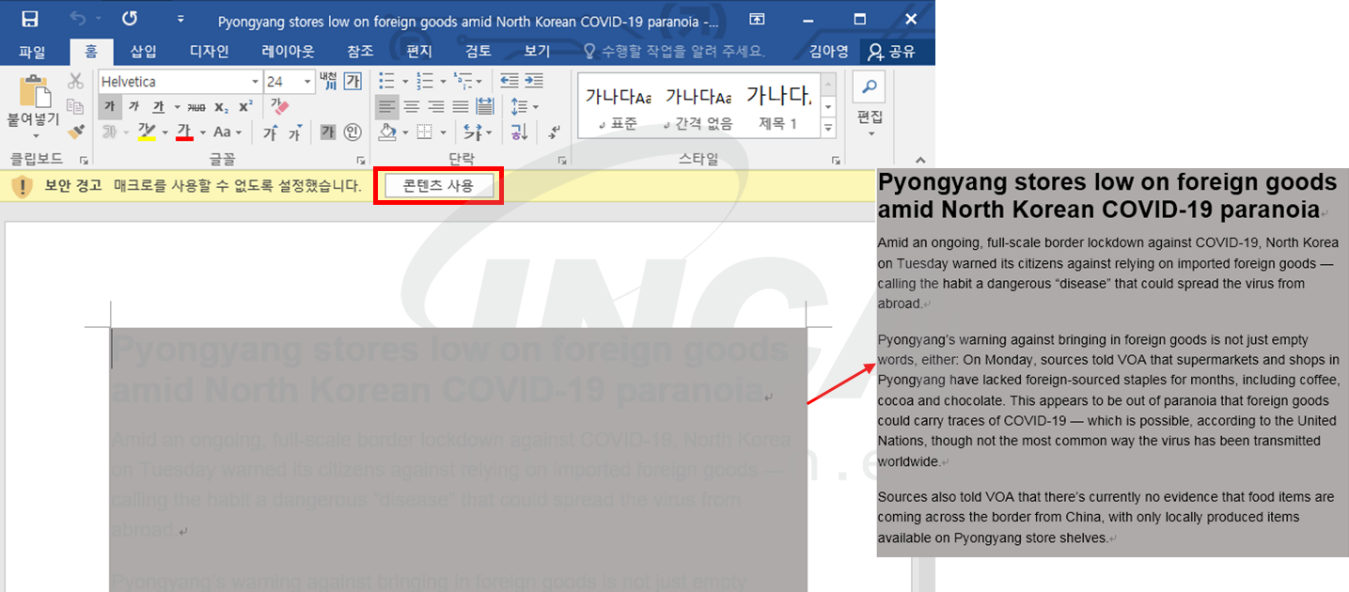Click the Borders icon in paragraph group
Image resolution: width=1349 pixels, height=592 pixels.
(424, 132)
